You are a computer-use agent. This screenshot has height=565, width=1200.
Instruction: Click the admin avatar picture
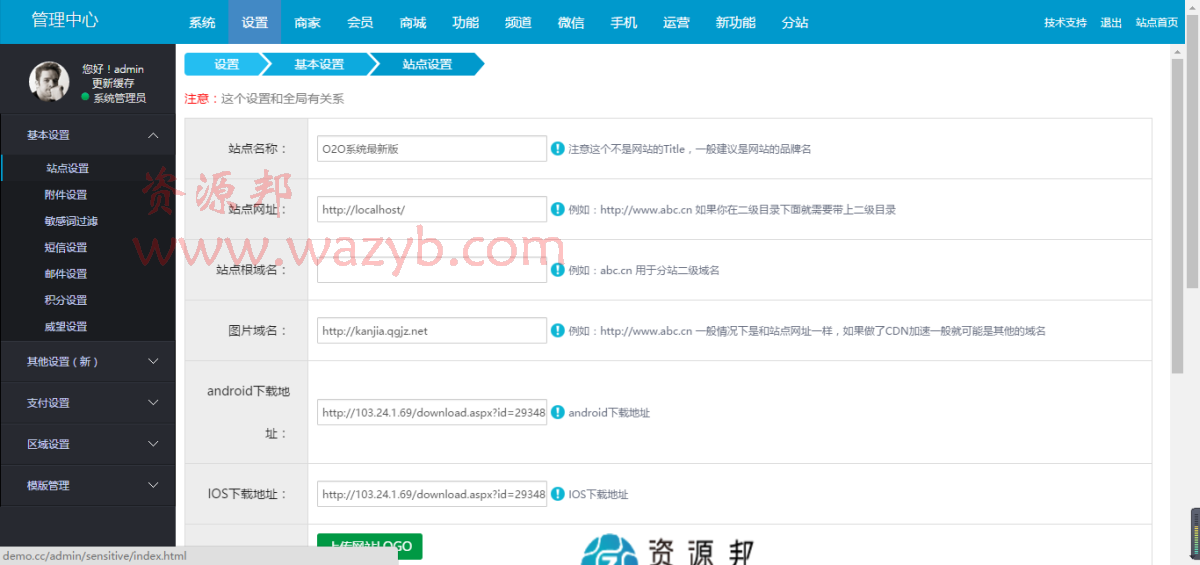(x=49, y=82)
